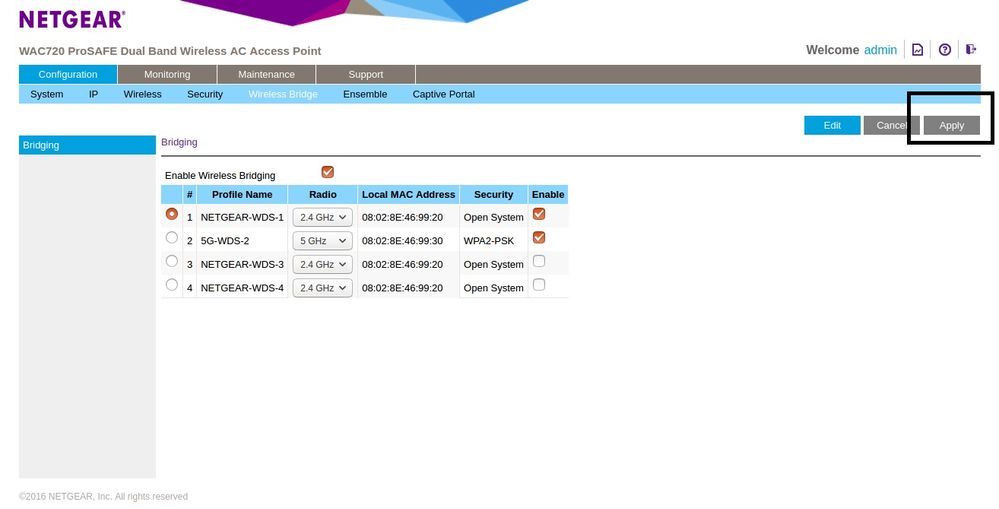The height and width of the screenshot is (509, 999).
Task: Click MAC address 08:02:8E:46:99:30
Action: 402,241
